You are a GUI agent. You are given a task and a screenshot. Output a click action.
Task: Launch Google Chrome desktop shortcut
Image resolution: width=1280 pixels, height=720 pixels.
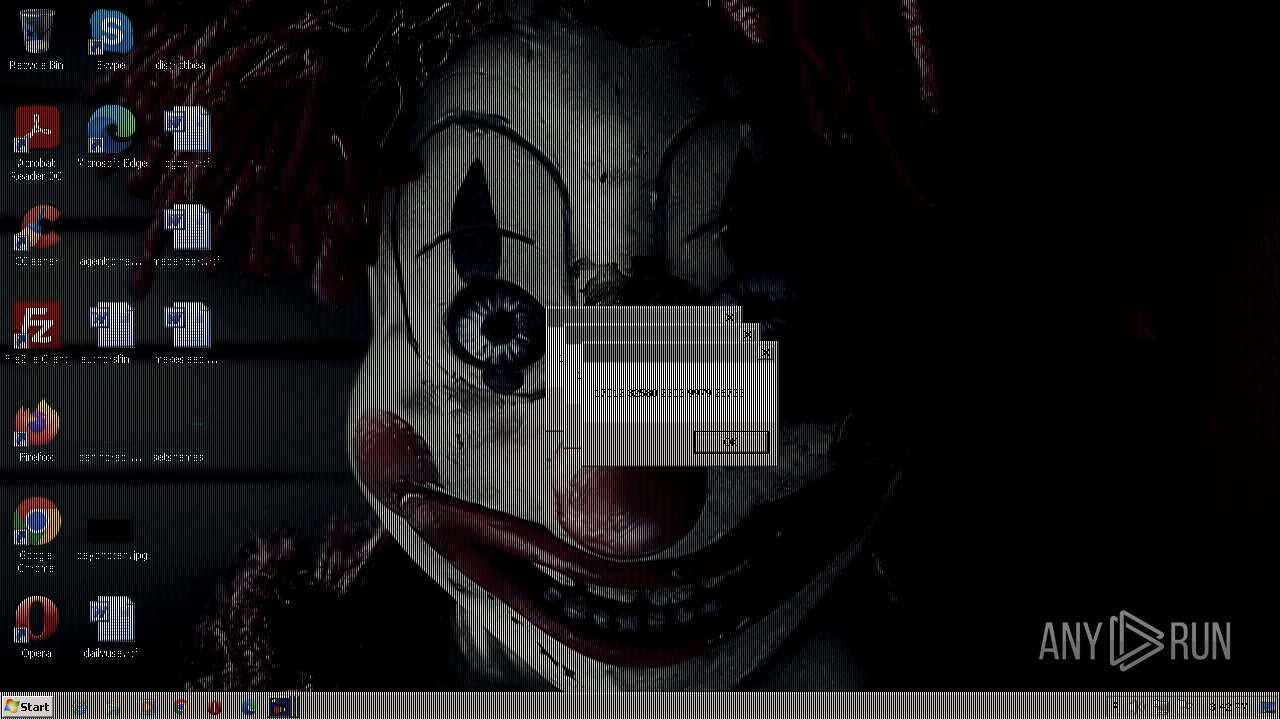click(x=36, y=535)
